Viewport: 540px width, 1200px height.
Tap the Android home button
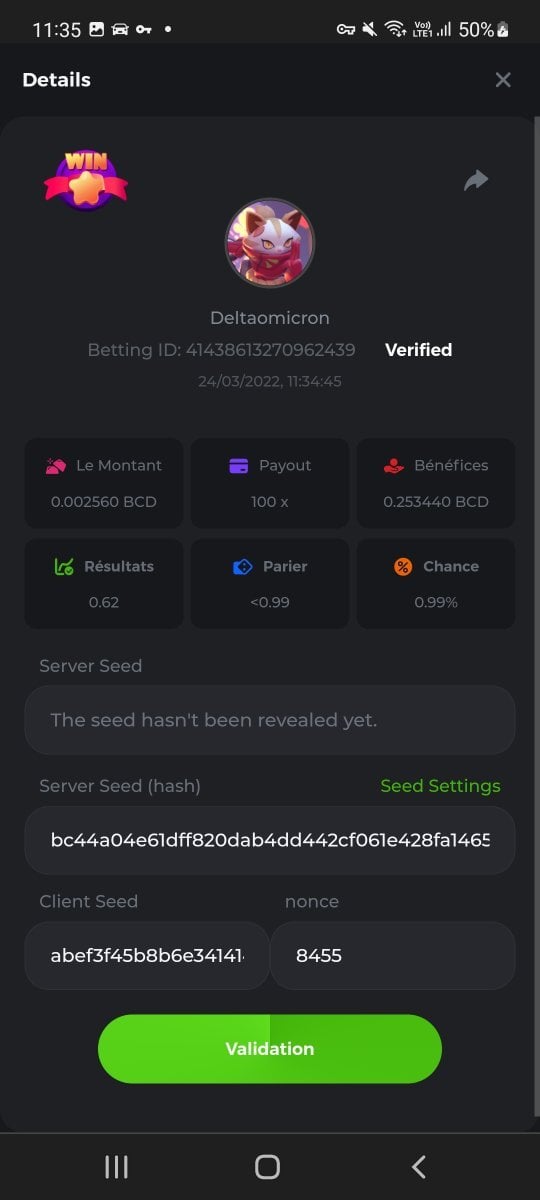[267, 1166]
